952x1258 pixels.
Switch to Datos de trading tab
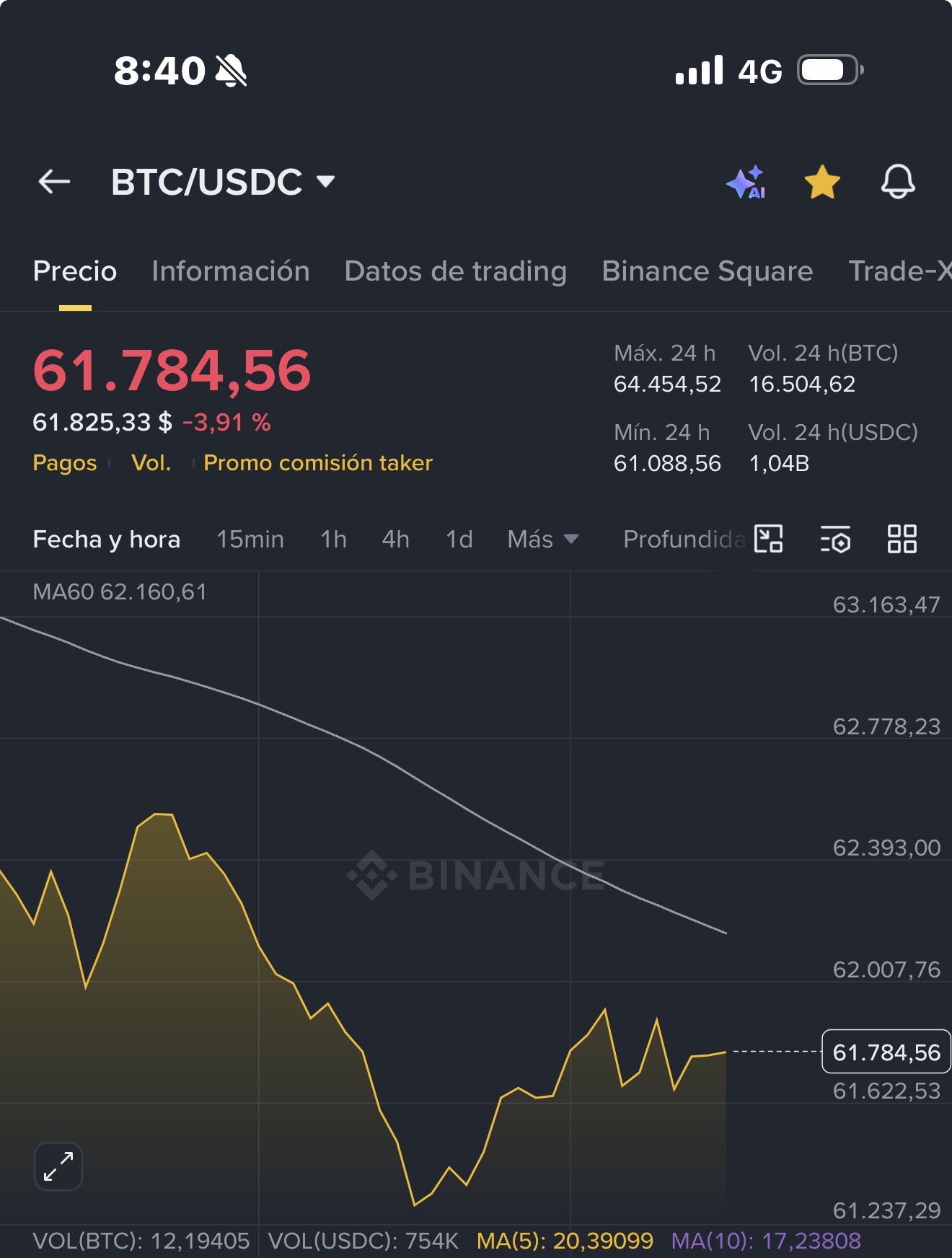[x=456, y=271]
